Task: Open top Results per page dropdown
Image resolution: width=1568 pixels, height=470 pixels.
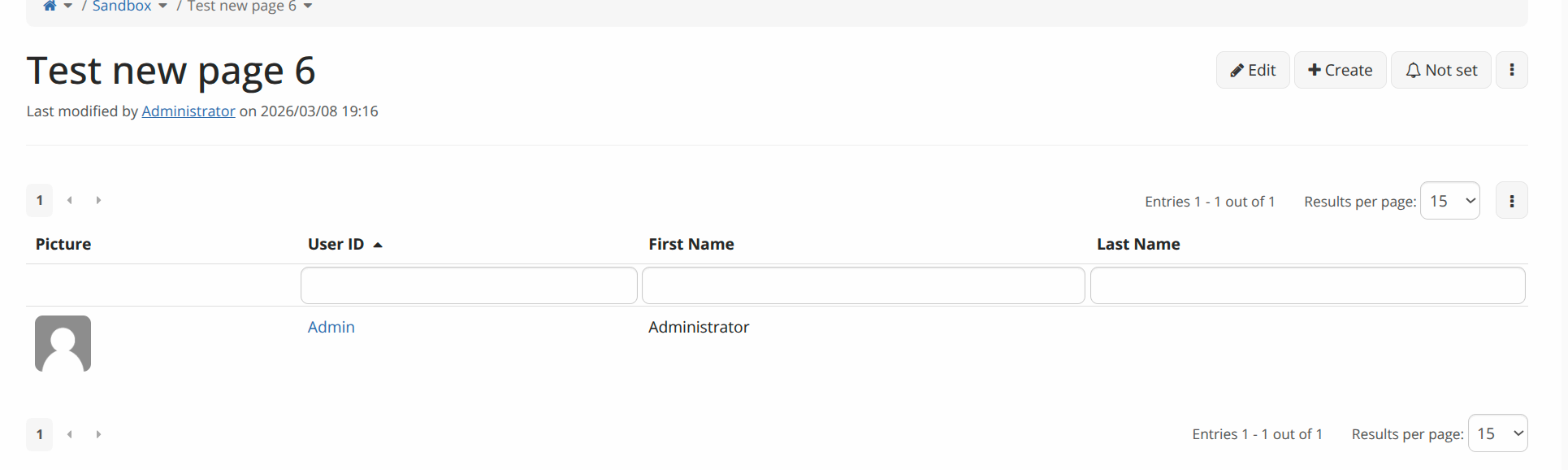Action: click(x=1449, y=201)
